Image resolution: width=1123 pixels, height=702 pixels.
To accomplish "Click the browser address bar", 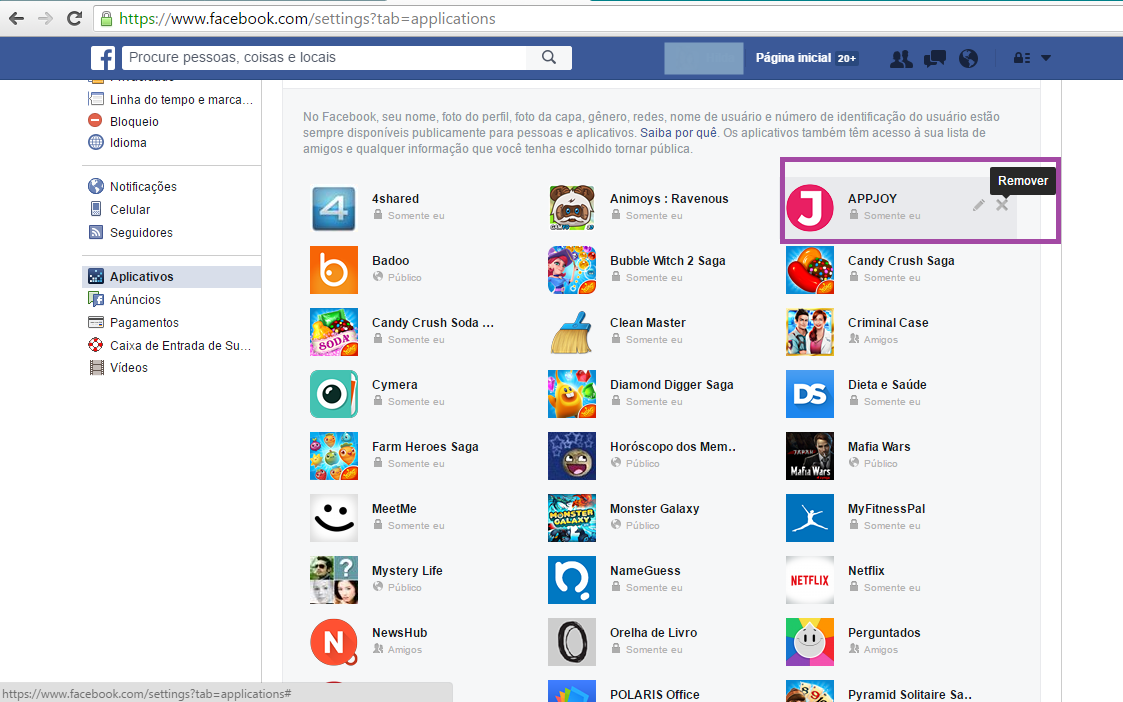I will coord(609,19).
